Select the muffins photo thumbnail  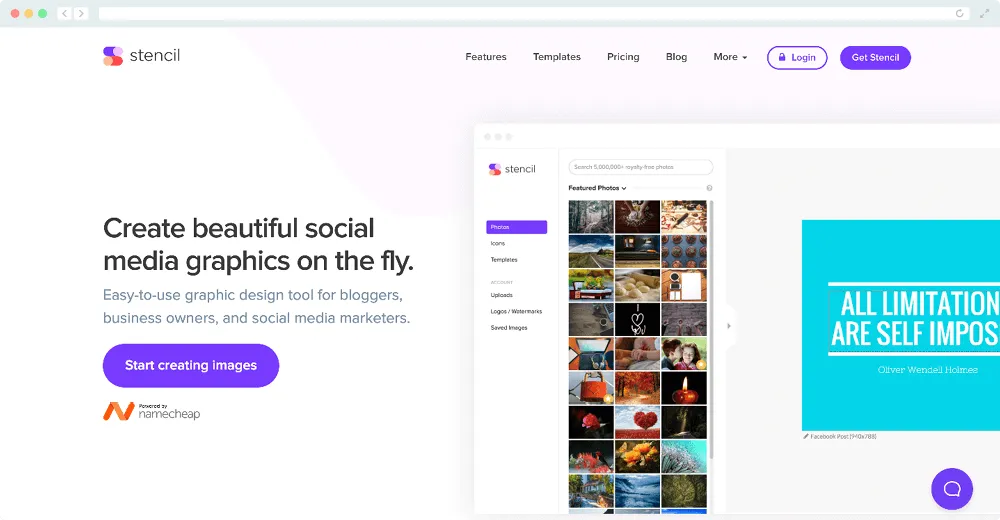[684, 251]
